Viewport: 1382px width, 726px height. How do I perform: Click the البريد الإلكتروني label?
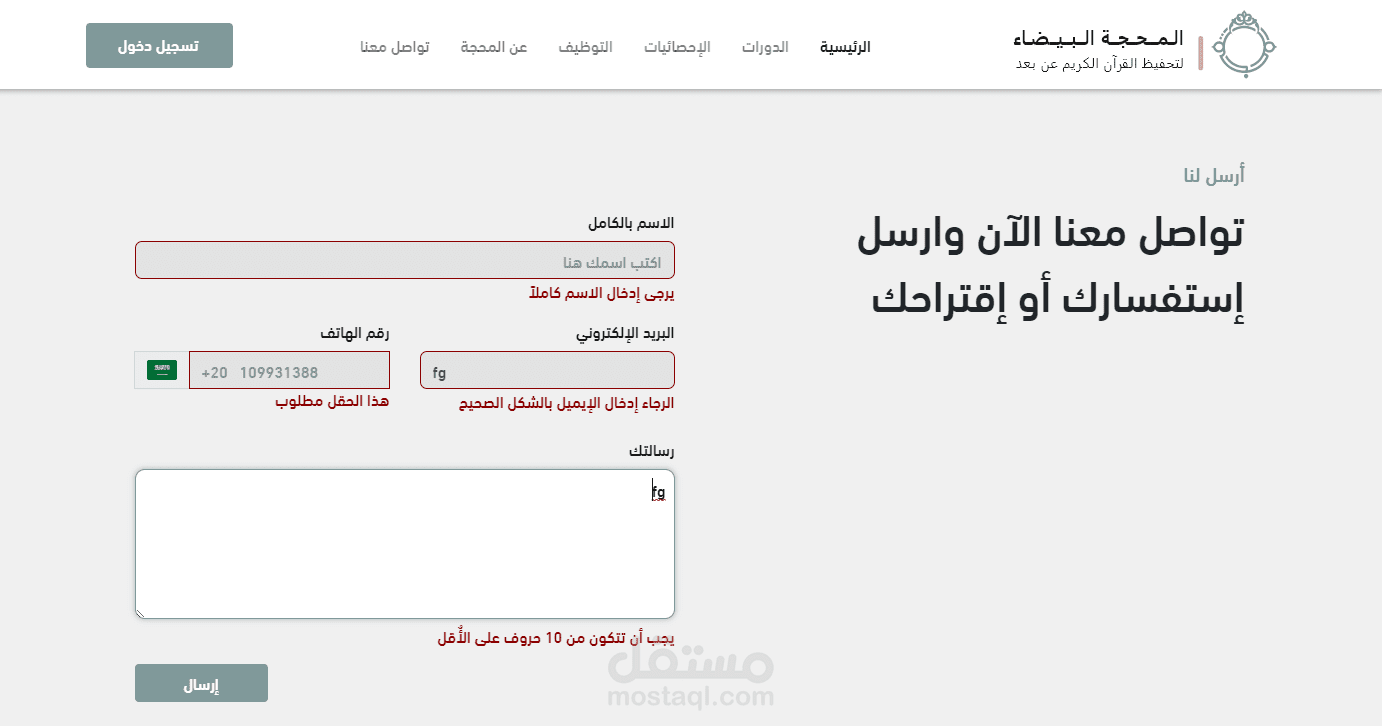[x=625, y=333]
